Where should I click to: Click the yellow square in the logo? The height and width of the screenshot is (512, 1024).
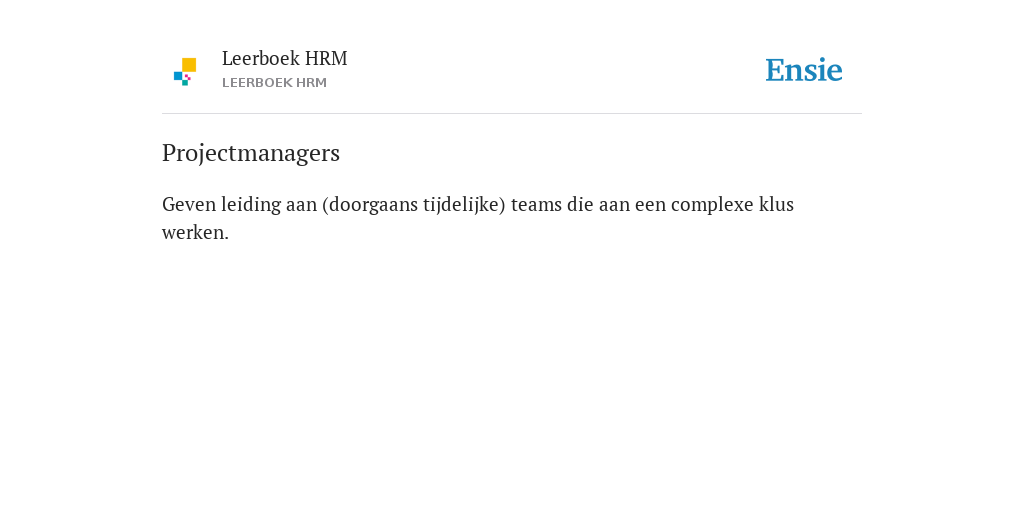[x=189, y=65]
